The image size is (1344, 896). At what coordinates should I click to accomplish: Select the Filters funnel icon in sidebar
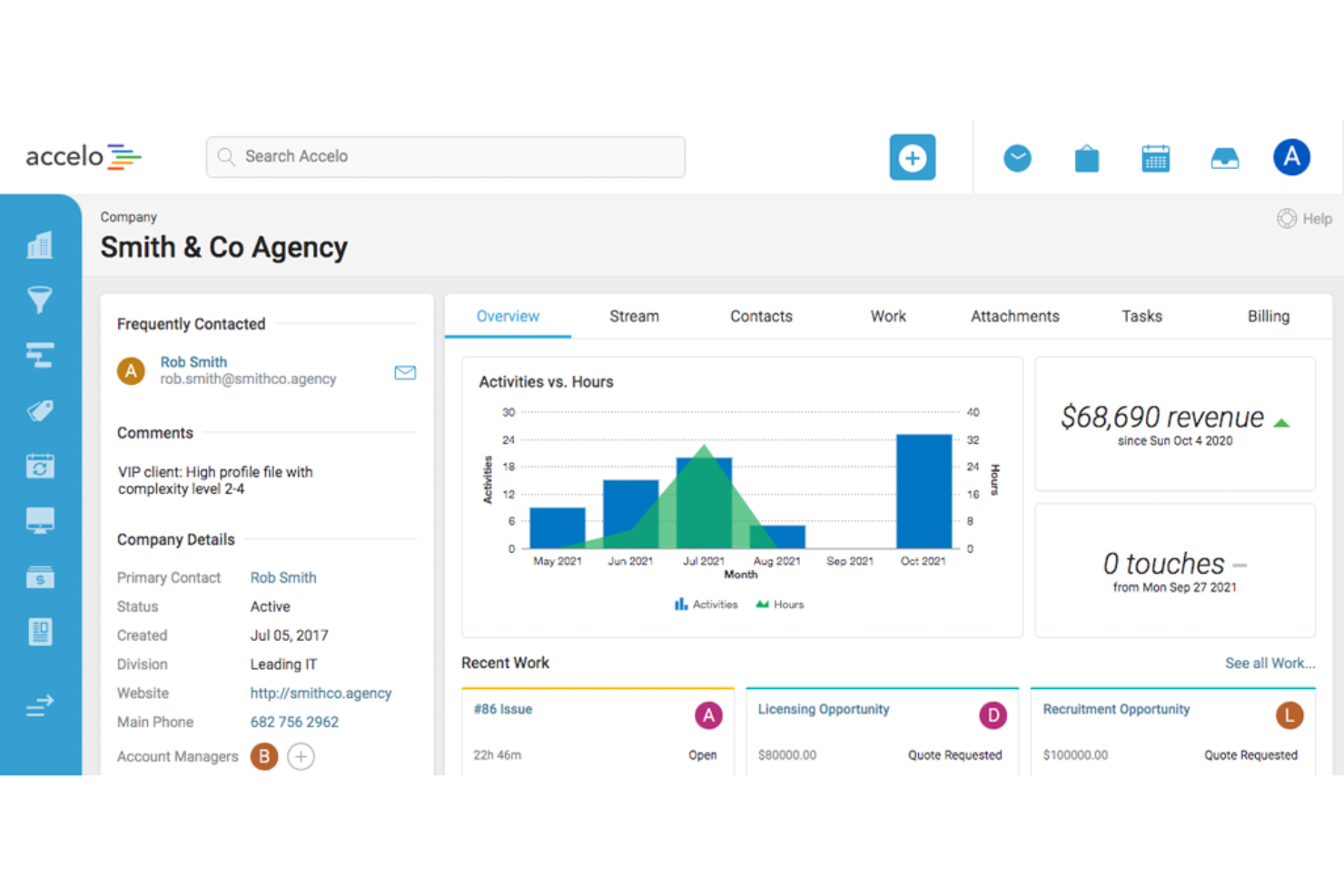(x=40, y=300)
